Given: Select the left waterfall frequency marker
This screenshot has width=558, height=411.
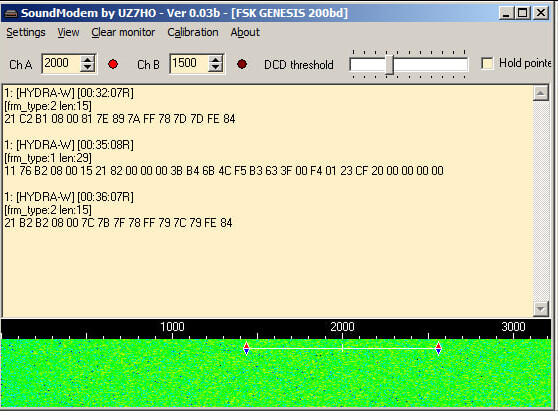Looking at the screenshot, I should [x=246, y=348].
